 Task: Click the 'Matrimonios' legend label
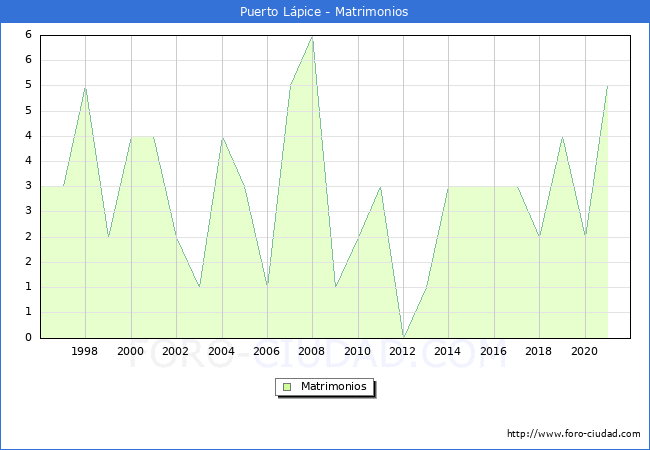point(334,386)
